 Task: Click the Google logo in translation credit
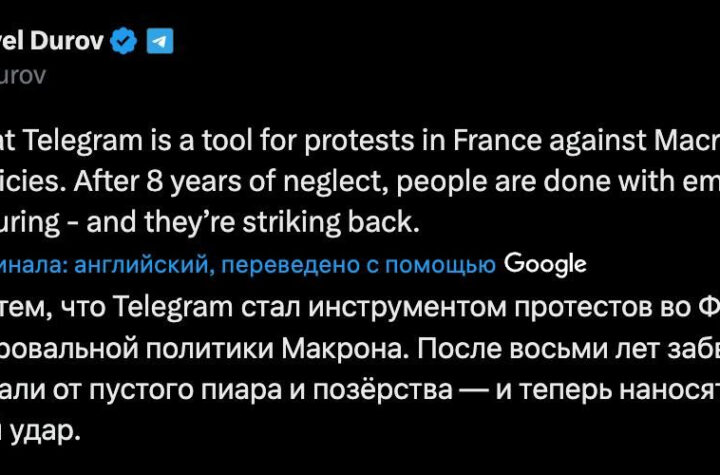coord(545,265)
